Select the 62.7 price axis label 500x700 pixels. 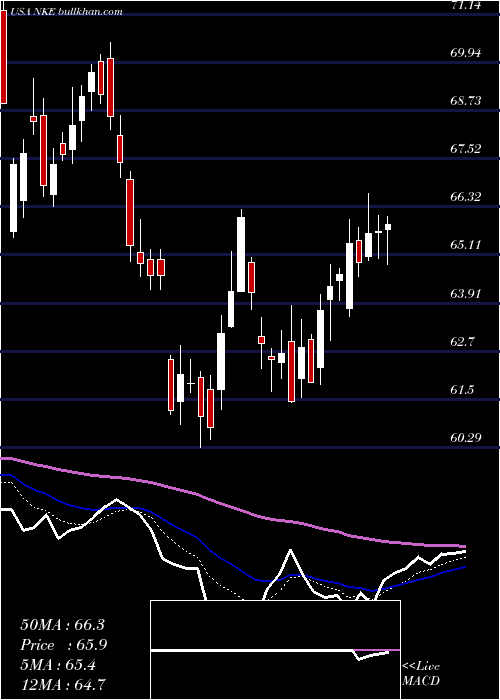pos(463,342)
